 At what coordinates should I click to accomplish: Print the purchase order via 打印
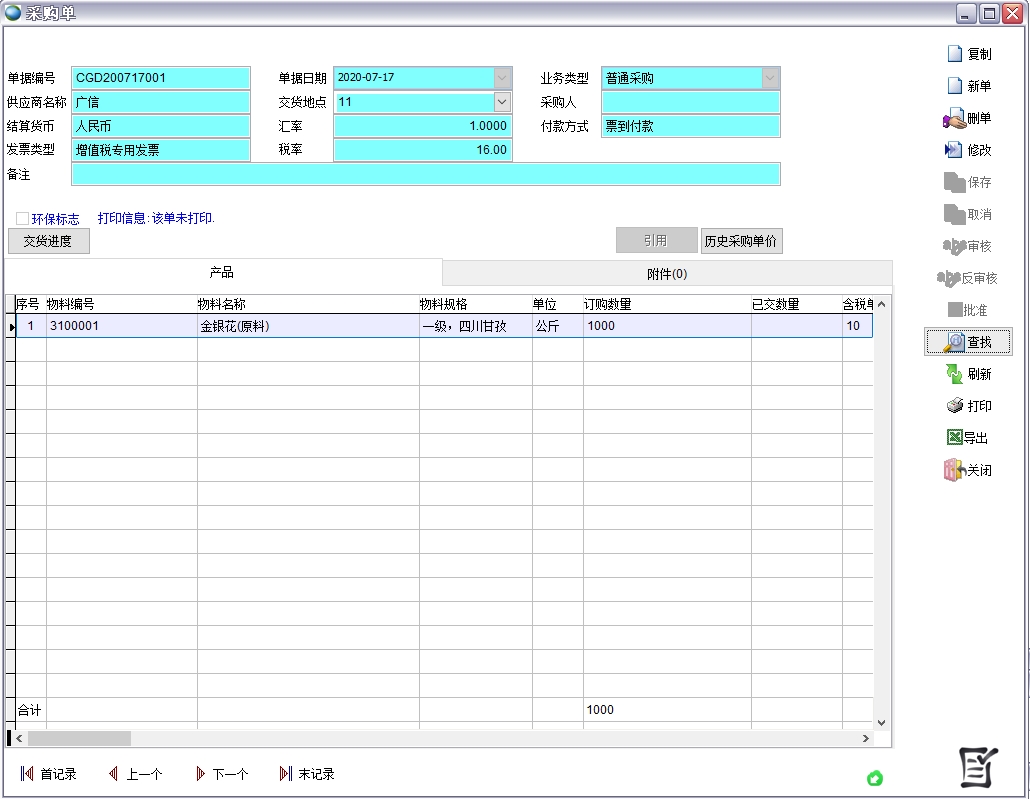(x=968, y=406)
